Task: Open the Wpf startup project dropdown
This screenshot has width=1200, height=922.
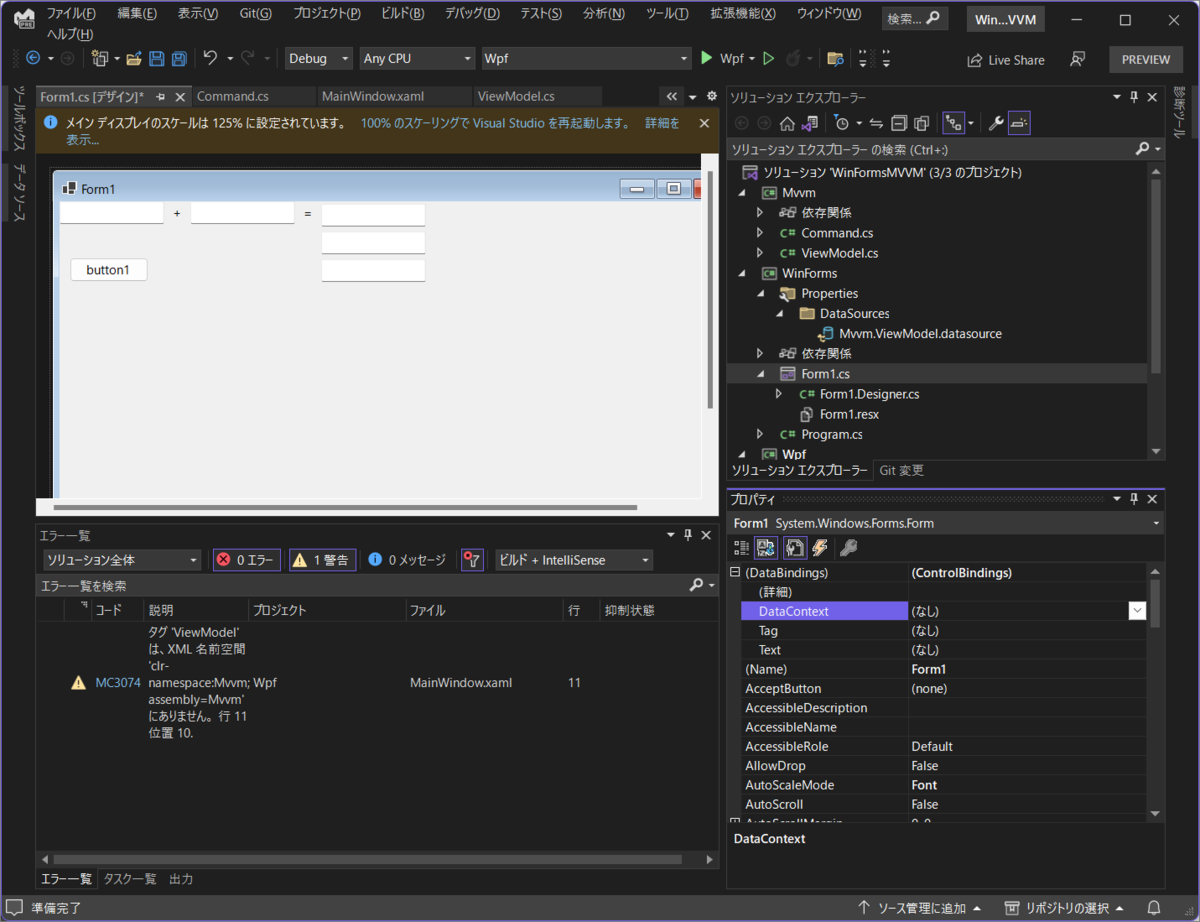Action: [586, 59]
